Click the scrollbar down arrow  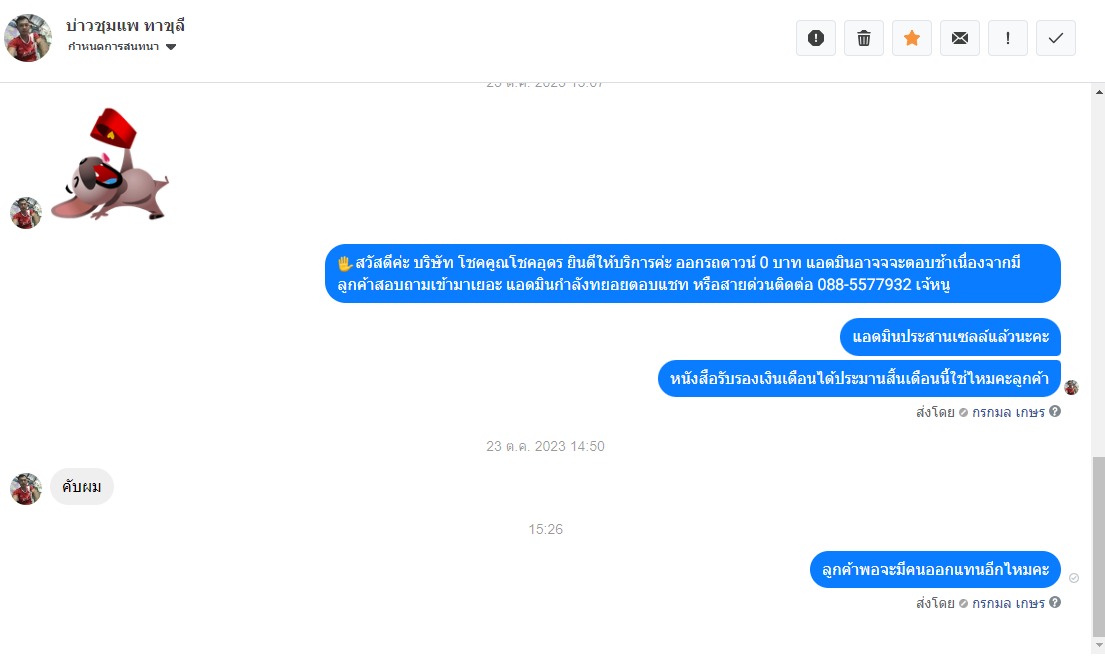[1099, 645]
